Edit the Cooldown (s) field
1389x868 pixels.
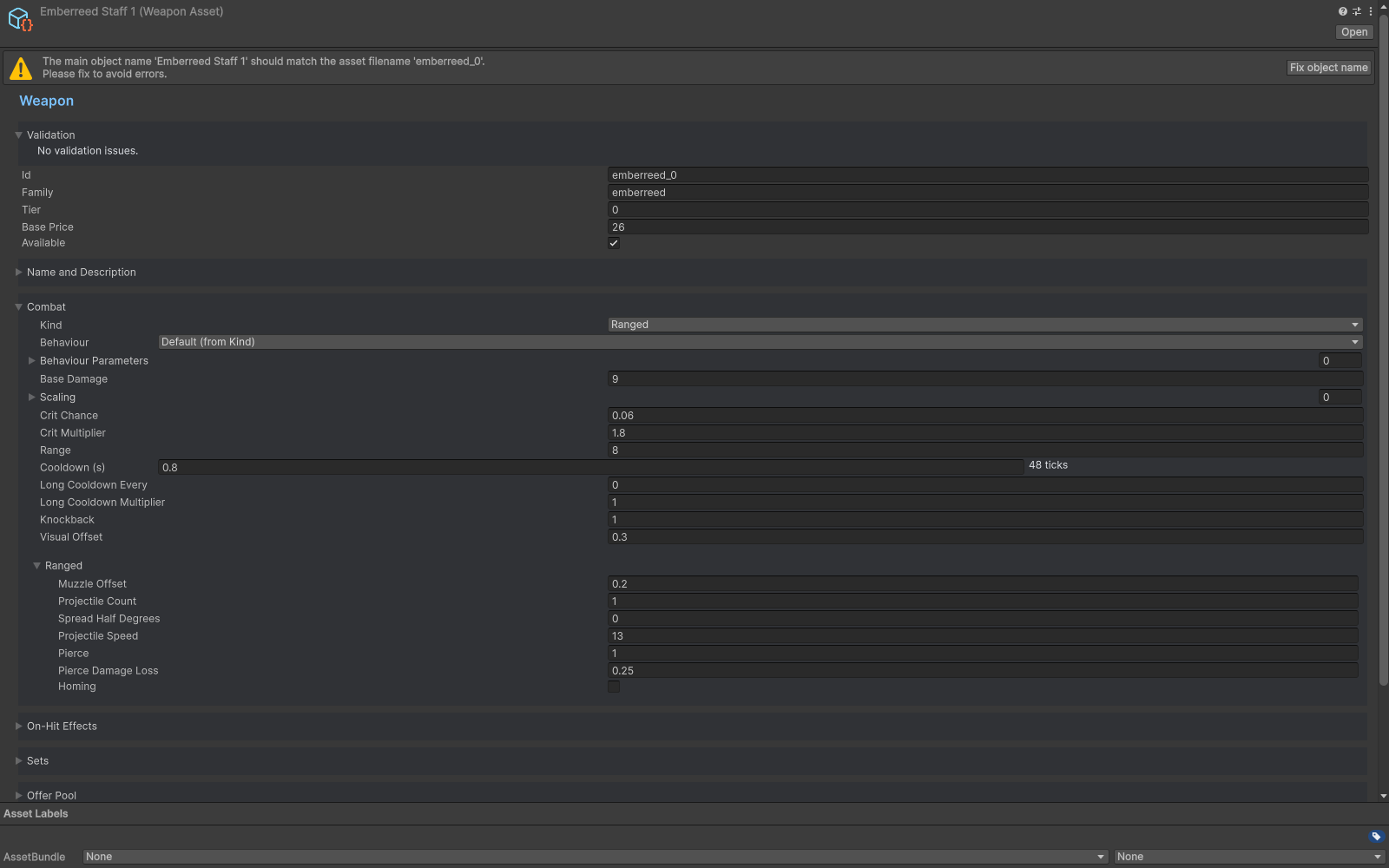pos(591,468)
